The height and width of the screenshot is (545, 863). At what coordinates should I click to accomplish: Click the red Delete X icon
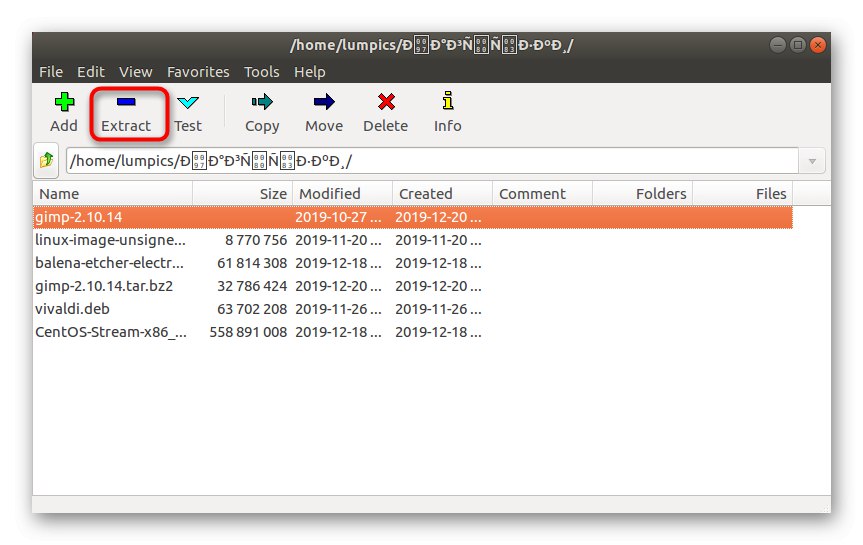[386, 102]
